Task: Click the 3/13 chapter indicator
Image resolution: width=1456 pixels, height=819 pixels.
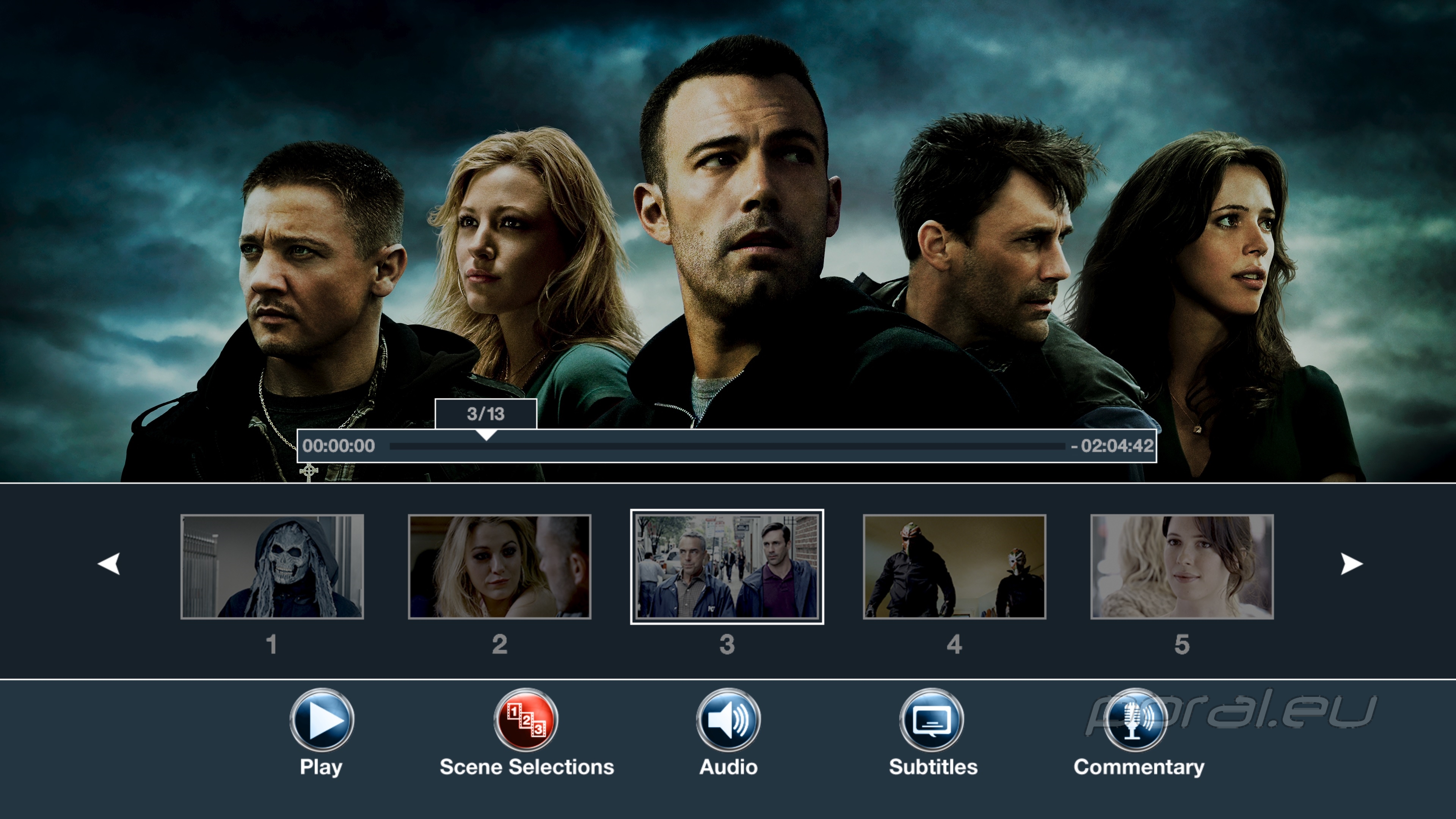Action: point(485,414)
